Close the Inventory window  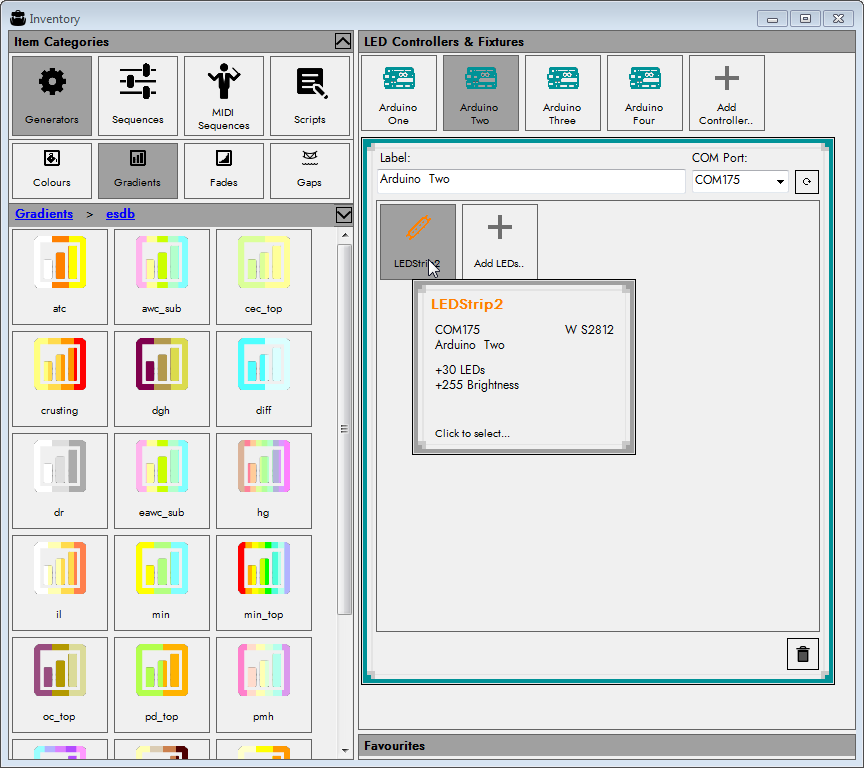point(838,19)
